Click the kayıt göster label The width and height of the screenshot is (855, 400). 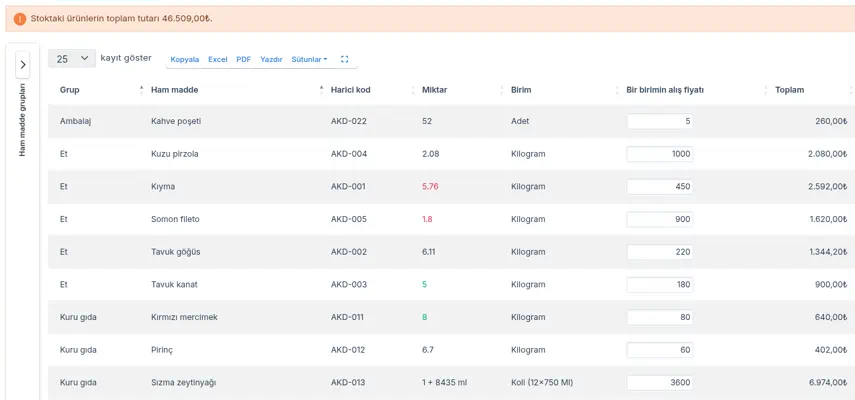point(126,58)
